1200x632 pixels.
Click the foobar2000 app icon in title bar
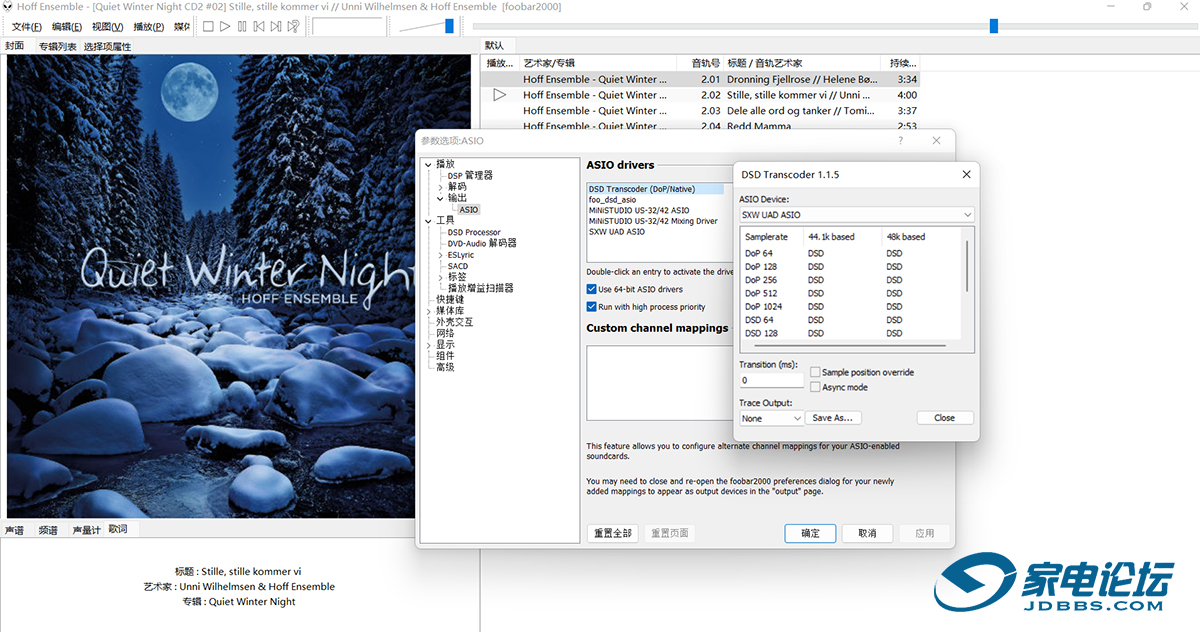tap(6, 6)
